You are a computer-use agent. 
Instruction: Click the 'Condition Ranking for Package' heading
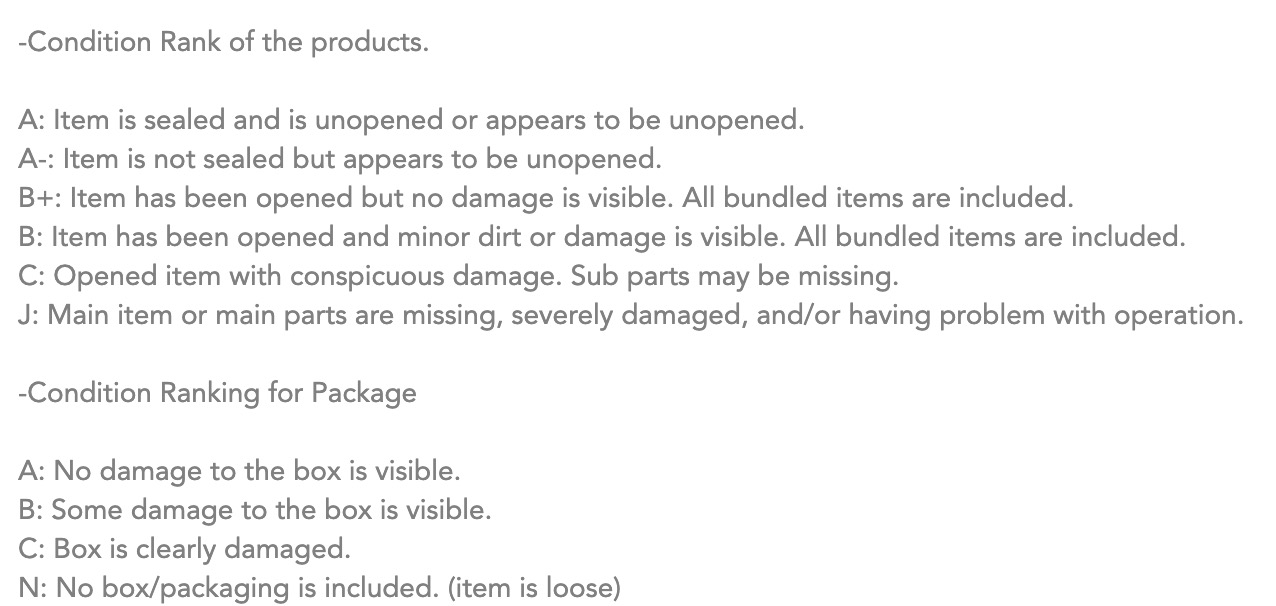pyautogui.click(x=217, y=393)
